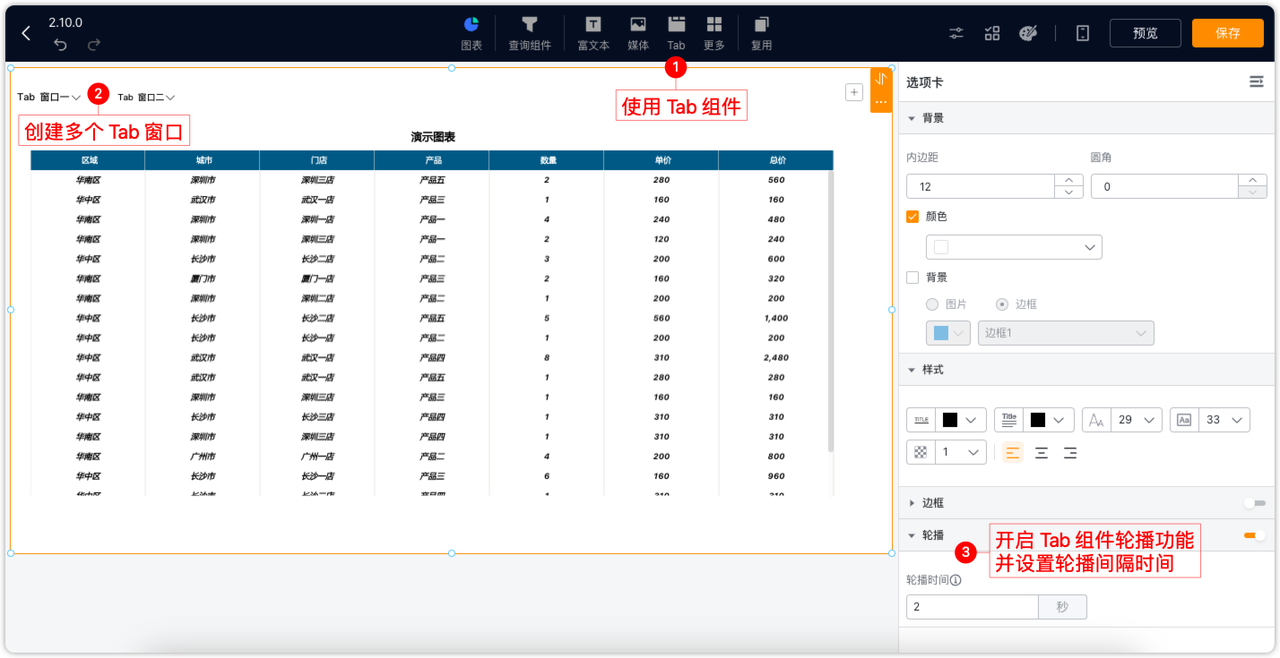Screen dimensions: 1280x658
Task: Open the Tab component from the toolbar
Action: click(676, 30)
